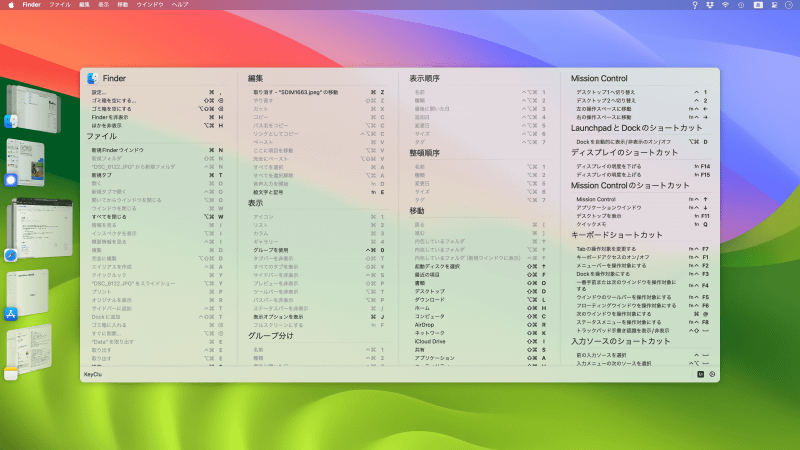Open the 編集 menu in menu bar

(84, 5)
